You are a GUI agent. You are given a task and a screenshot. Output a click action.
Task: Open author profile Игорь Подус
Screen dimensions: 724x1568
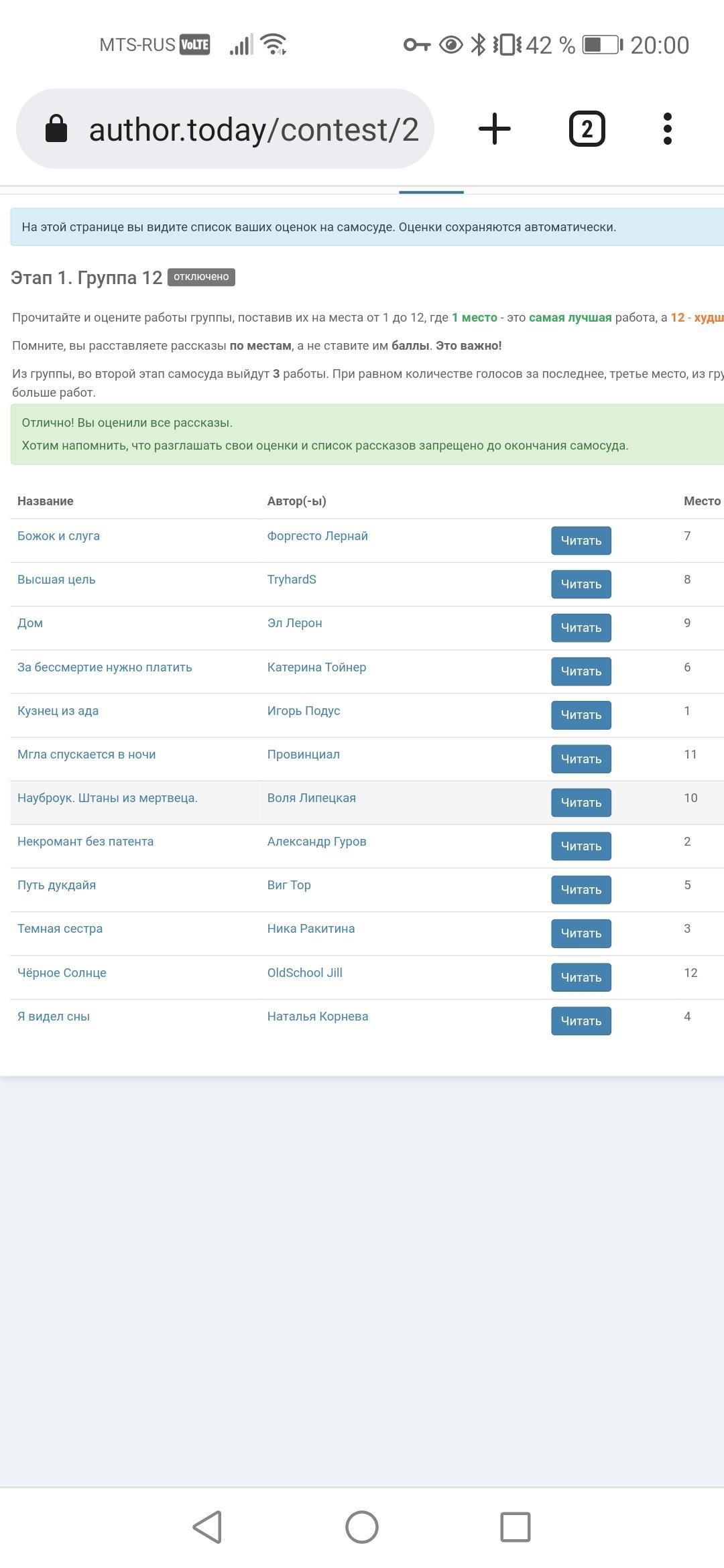click(x=303, y=711)
